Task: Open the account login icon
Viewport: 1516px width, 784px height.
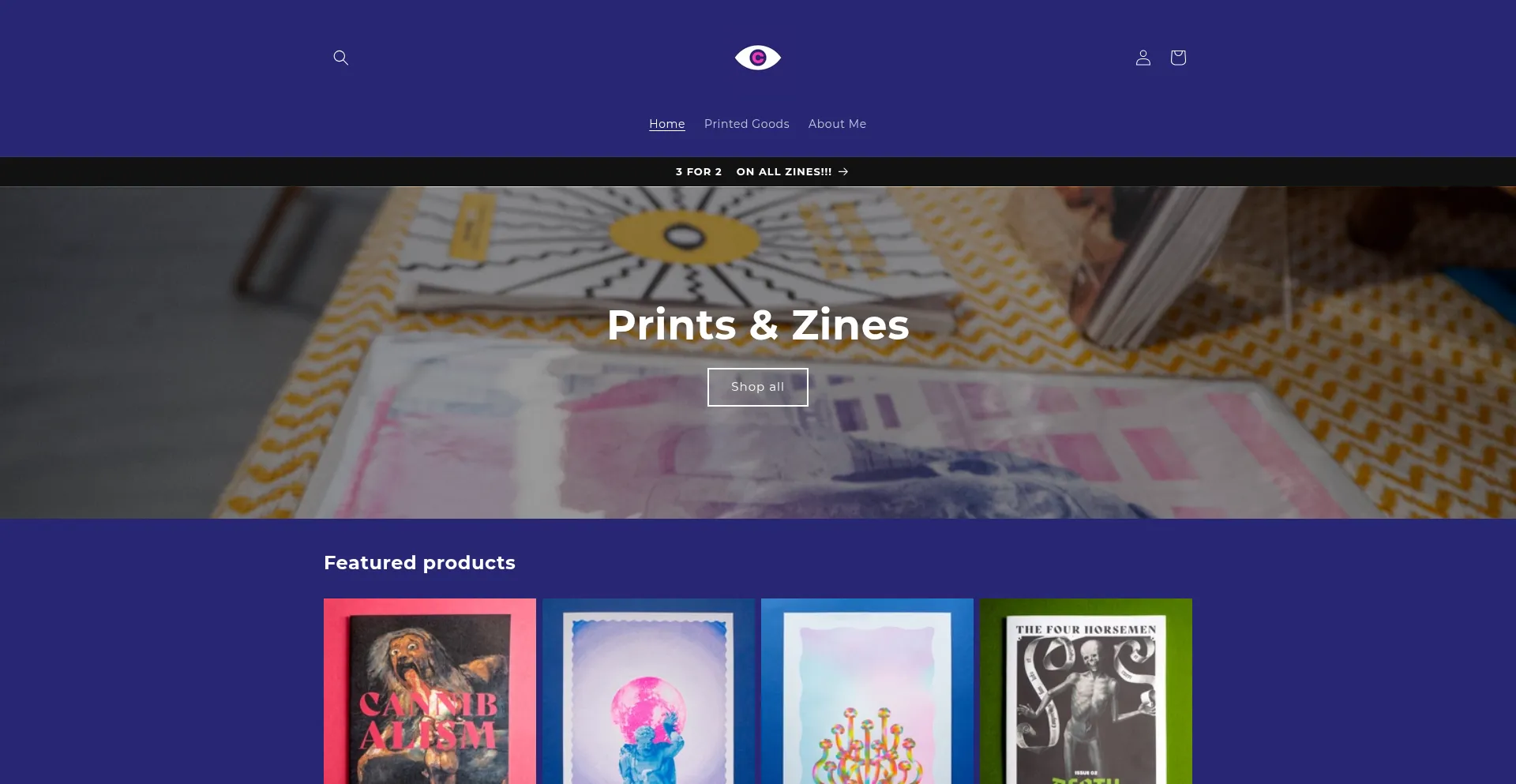Action: click(x=1143, y=58)
